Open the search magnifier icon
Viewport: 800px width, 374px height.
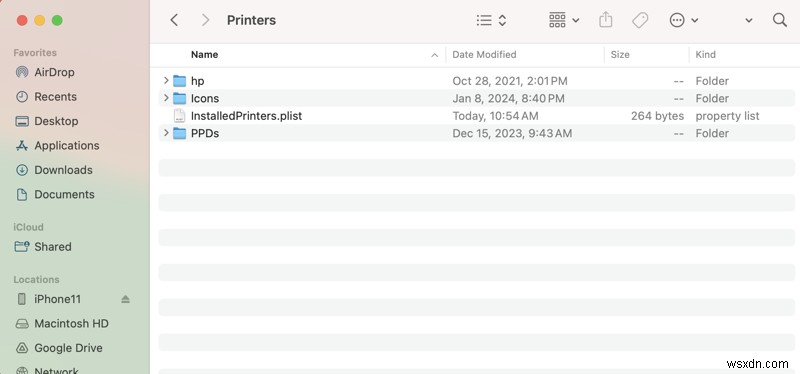[780, 20]
